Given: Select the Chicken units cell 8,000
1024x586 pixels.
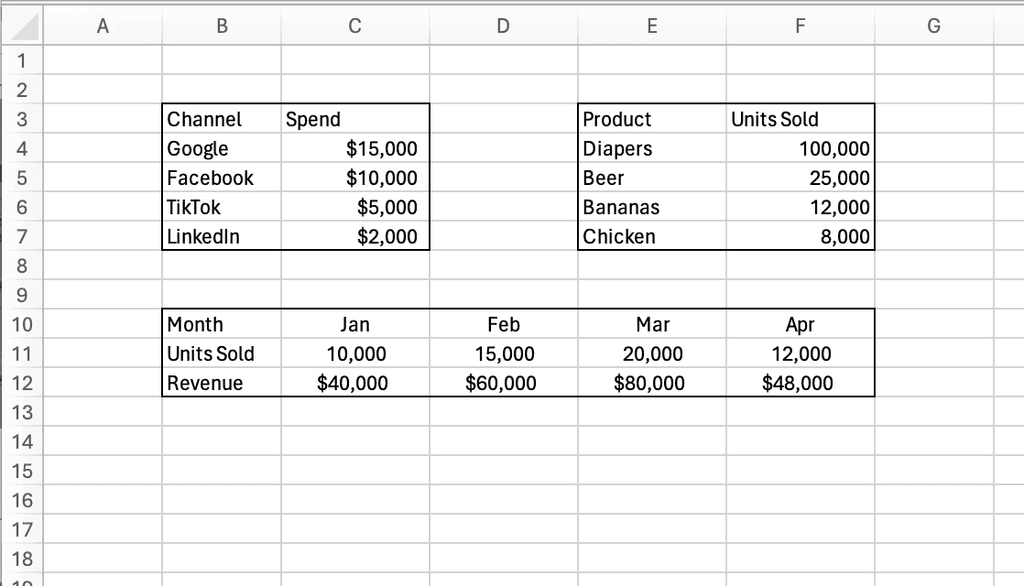Looking at the screenshot, I should [x=800, y=237].
